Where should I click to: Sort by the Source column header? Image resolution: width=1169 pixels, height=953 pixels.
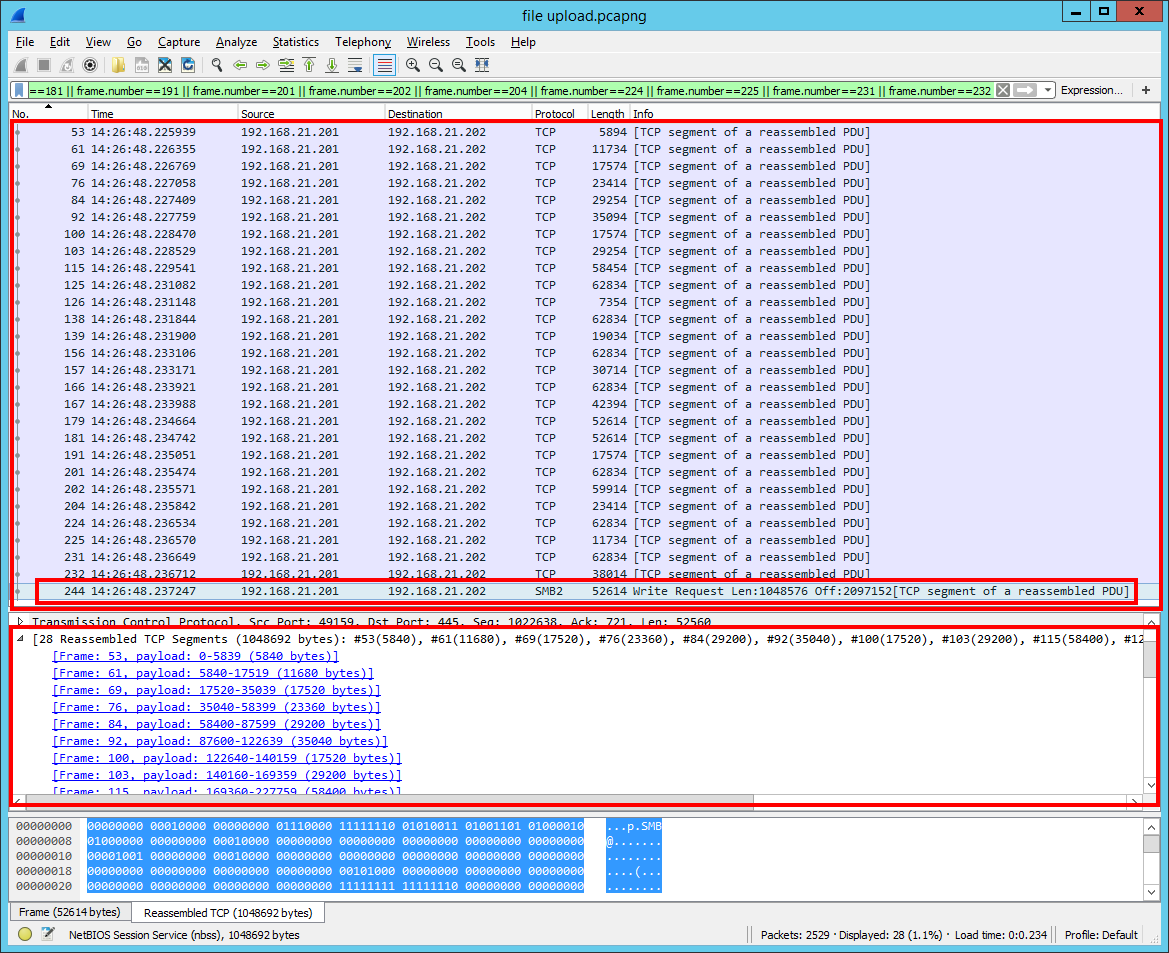click(311, 114)
